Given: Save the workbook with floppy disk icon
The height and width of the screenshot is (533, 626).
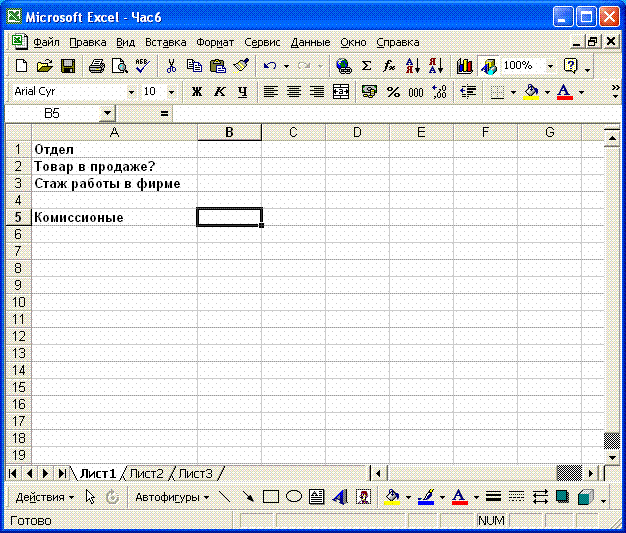Looking at the screenshot, I should [x=67, y=65].
